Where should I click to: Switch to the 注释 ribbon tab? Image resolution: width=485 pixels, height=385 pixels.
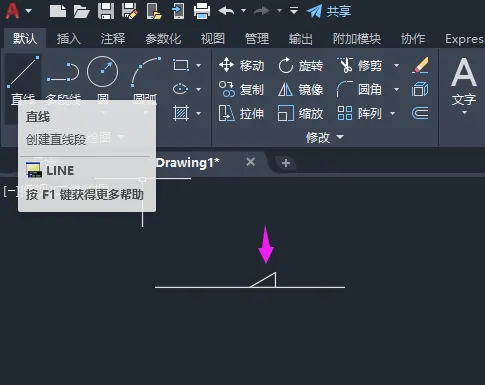(x=113, y=39)
